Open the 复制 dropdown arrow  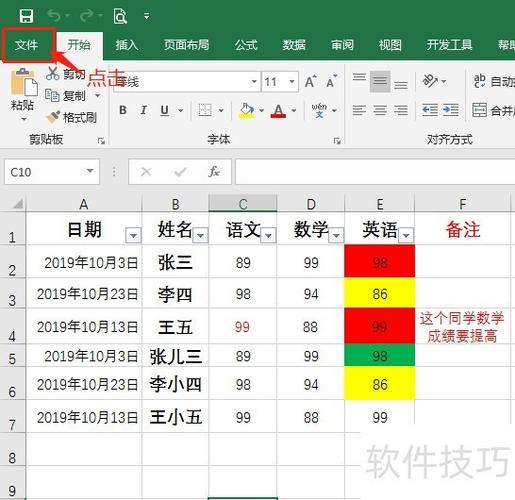[x=98, y=96]
